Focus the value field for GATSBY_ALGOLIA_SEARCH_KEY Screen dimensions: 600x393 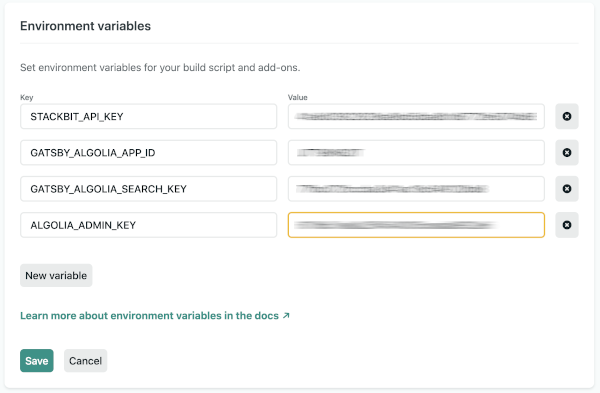pos(416,189)
